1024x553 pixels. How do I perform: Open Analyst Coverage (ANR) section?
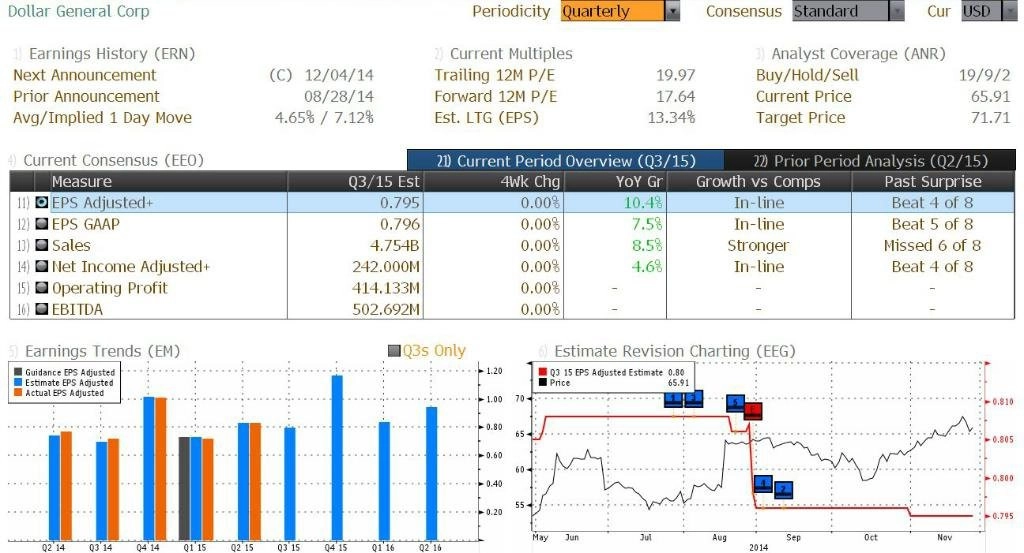click(x=858, y=54)
